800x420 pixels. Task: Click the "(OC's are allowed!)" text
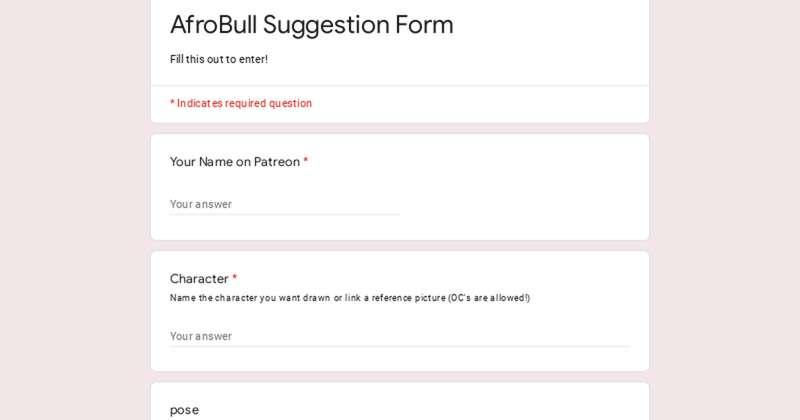[x=489, y=298]
